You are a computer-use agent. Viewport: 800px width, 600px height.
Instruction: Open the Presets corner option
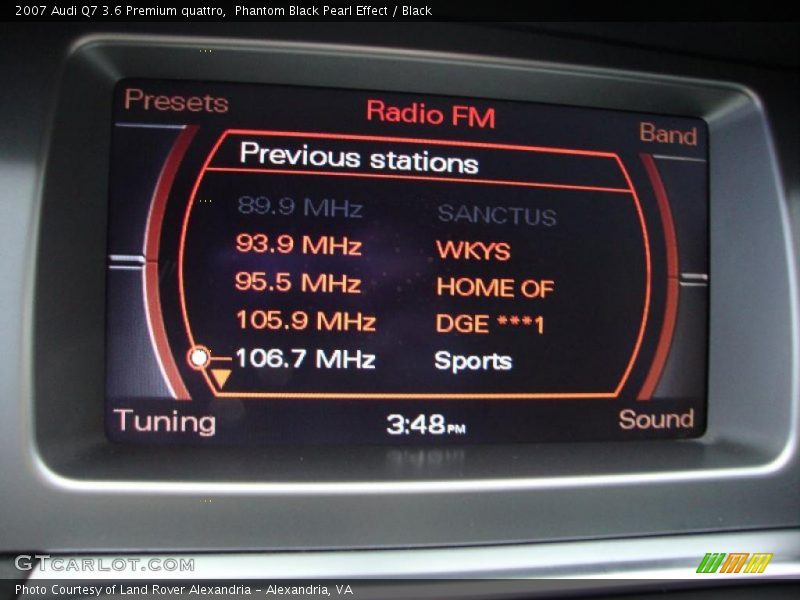click(x=176, y=101)
